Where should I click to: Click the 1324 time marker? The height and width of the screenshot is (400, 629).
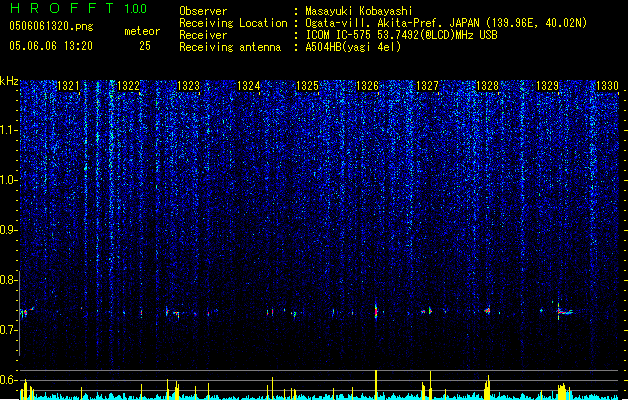tap(249, 86)
